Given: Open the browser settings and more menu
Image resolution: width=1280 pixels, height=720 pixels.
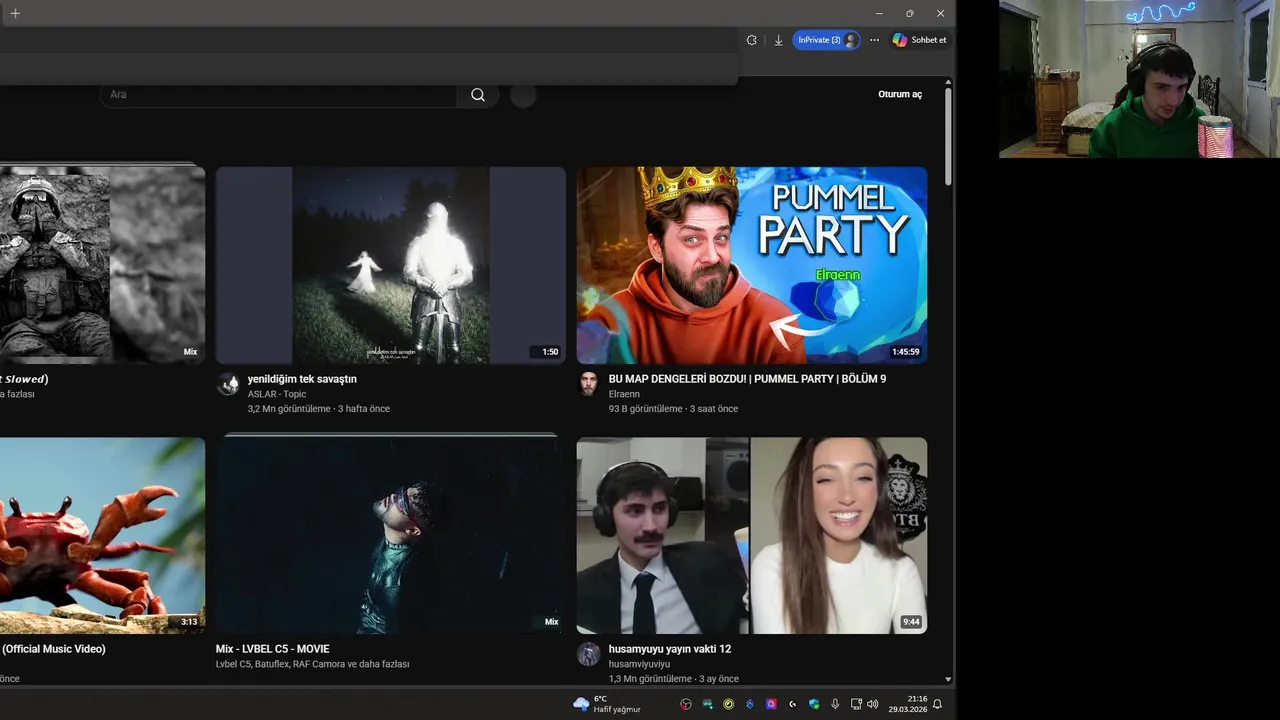Looking at the screenshot, I should click(874, 40).
